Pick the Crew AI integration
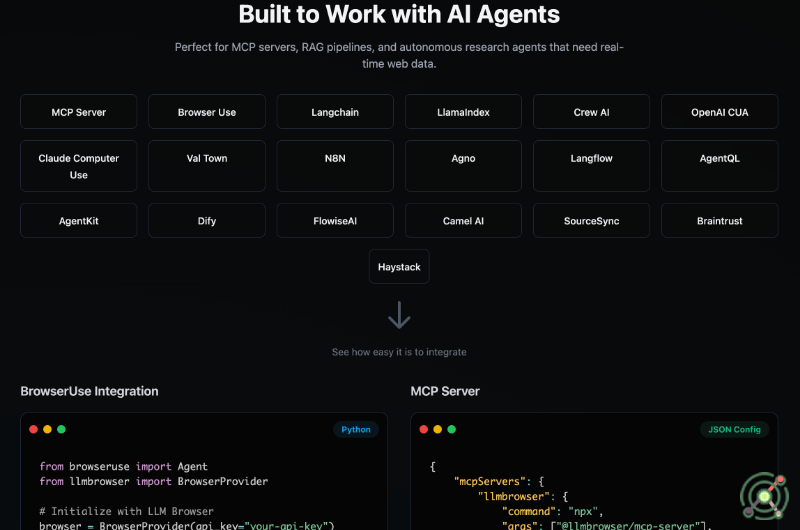 click(591, 112)
